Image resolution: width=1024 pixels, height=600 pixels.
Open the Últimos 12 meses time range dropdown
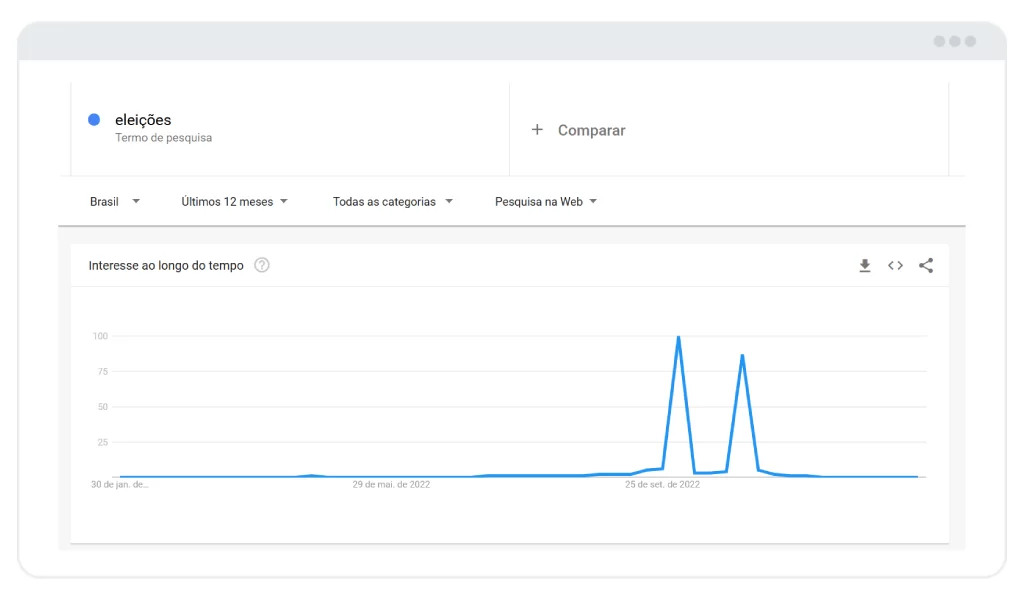point(234,202)
